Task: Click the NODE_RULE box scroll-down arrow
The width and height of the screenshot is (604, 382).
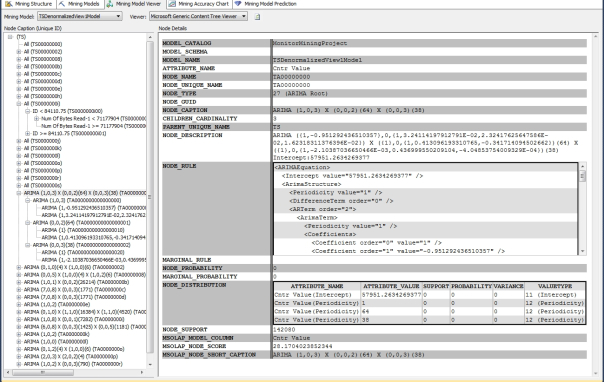Action: point(582,251)
